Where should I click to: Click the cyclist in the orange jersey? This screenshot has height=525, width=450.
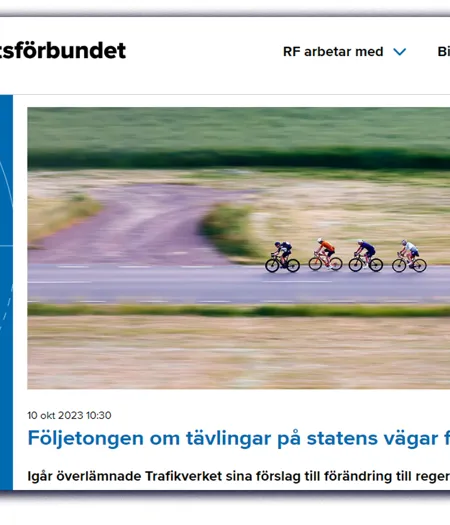click(325, 254)
